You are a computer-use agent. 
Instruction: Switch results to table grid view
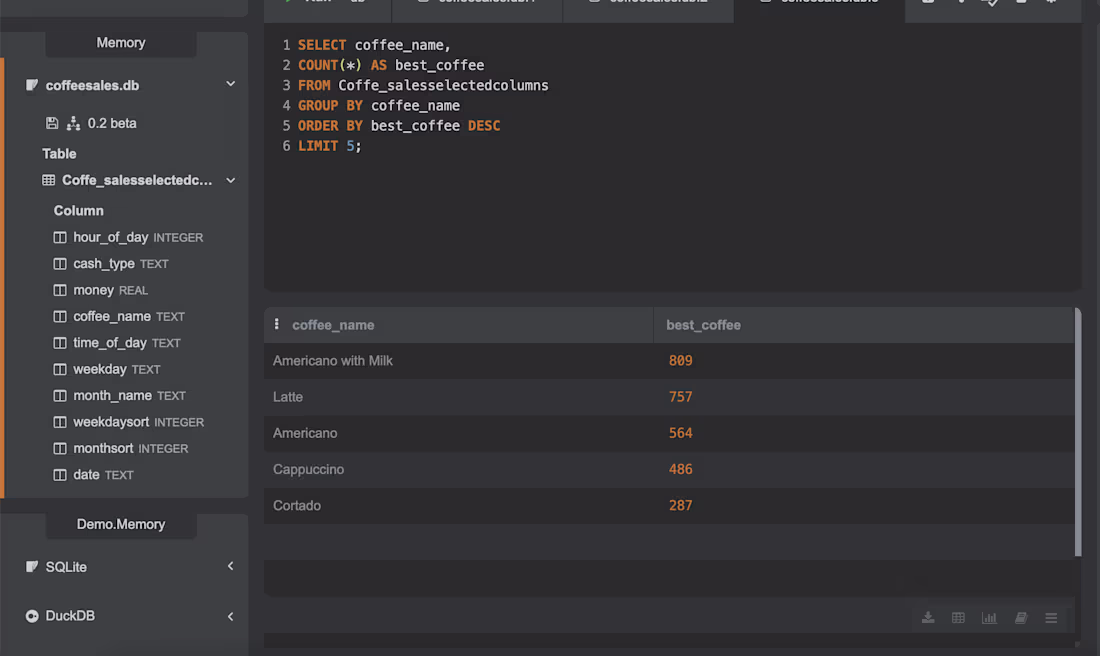tap(958, 617)
